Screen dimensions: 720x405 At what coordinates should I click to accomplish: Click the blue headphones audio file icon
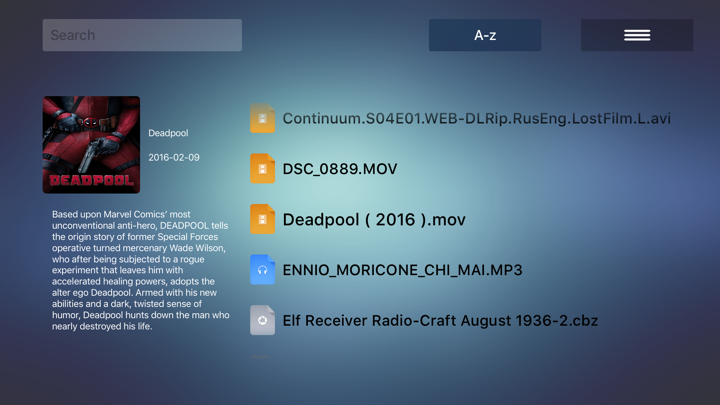point(262,270)
